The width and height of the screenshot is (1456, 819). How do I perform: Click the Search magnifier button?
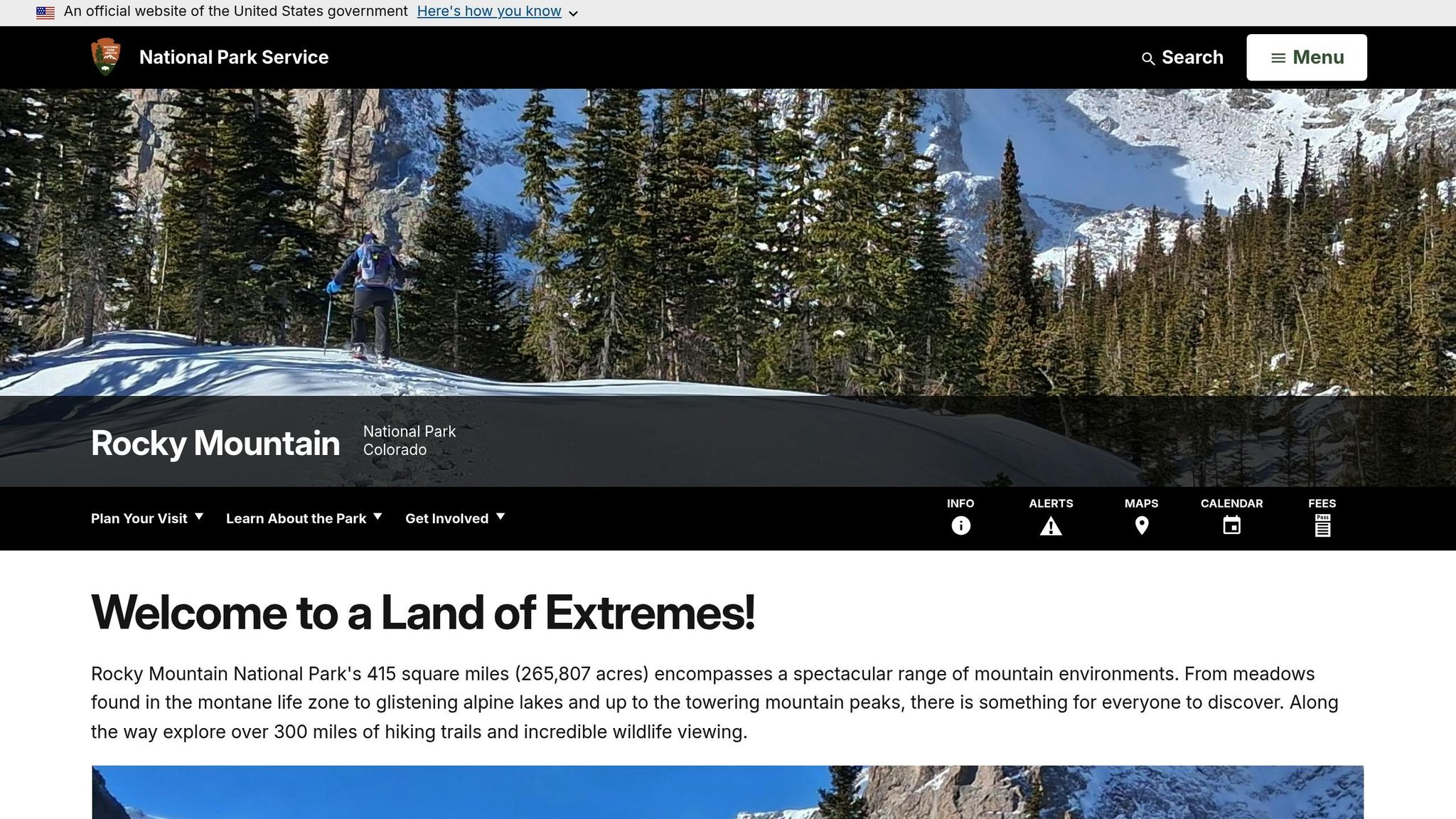[x=1182, y=58]
